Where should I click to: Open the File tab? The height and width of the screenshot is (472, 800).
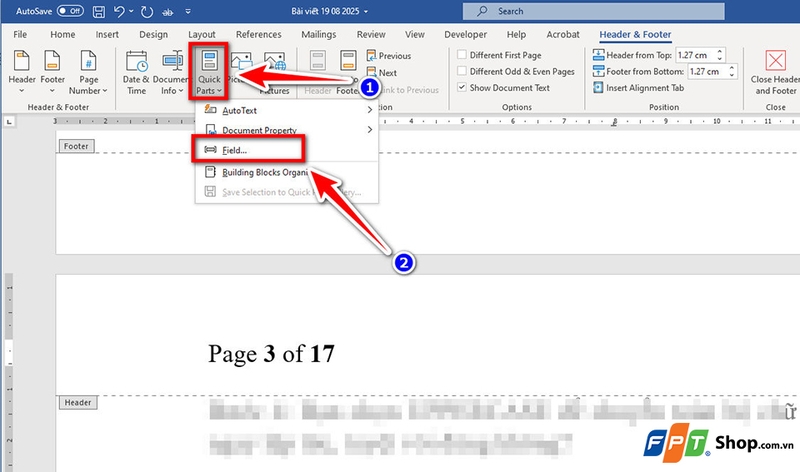click(x=20, y=34)
